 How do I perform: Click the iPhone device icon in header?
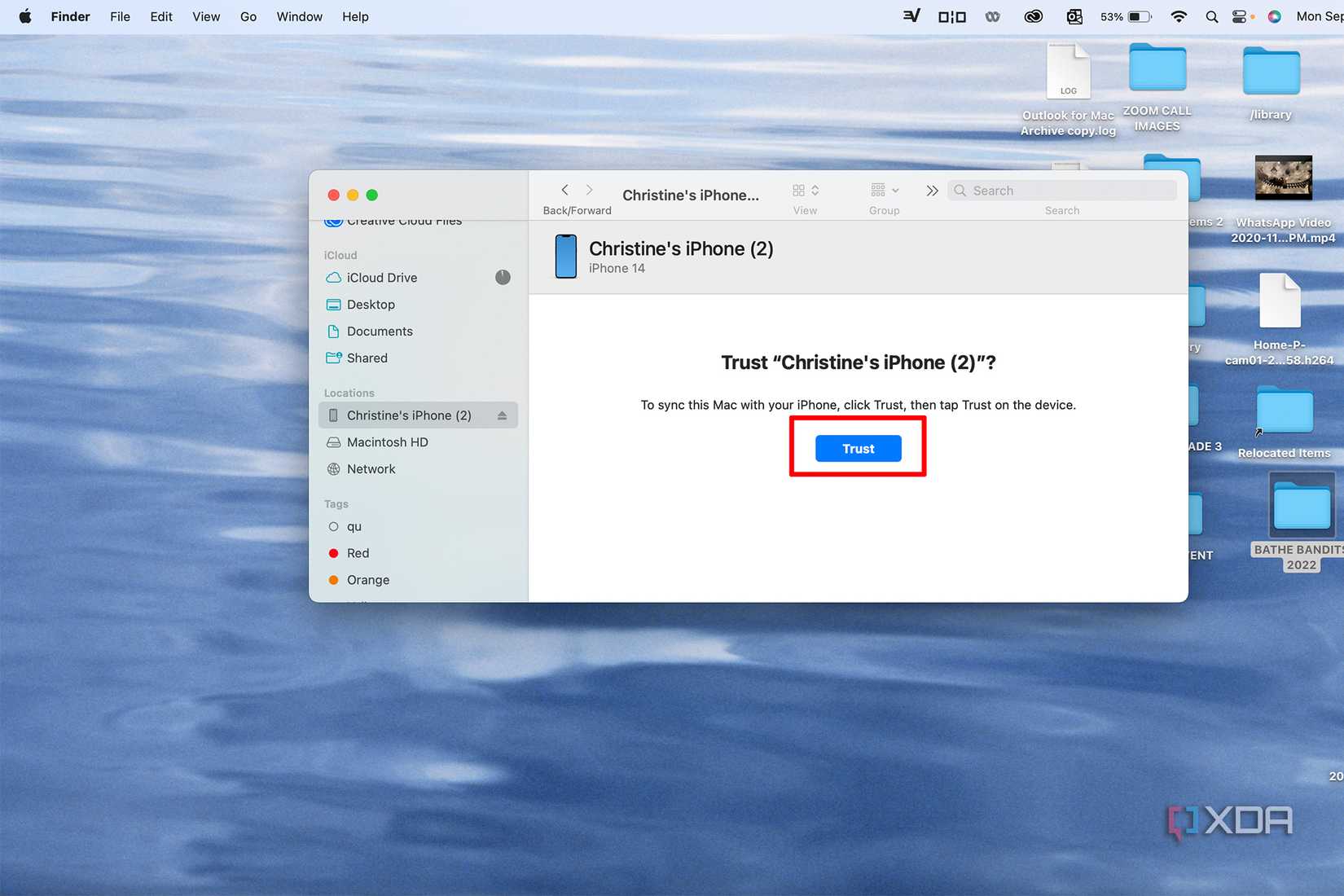[565, 257]
